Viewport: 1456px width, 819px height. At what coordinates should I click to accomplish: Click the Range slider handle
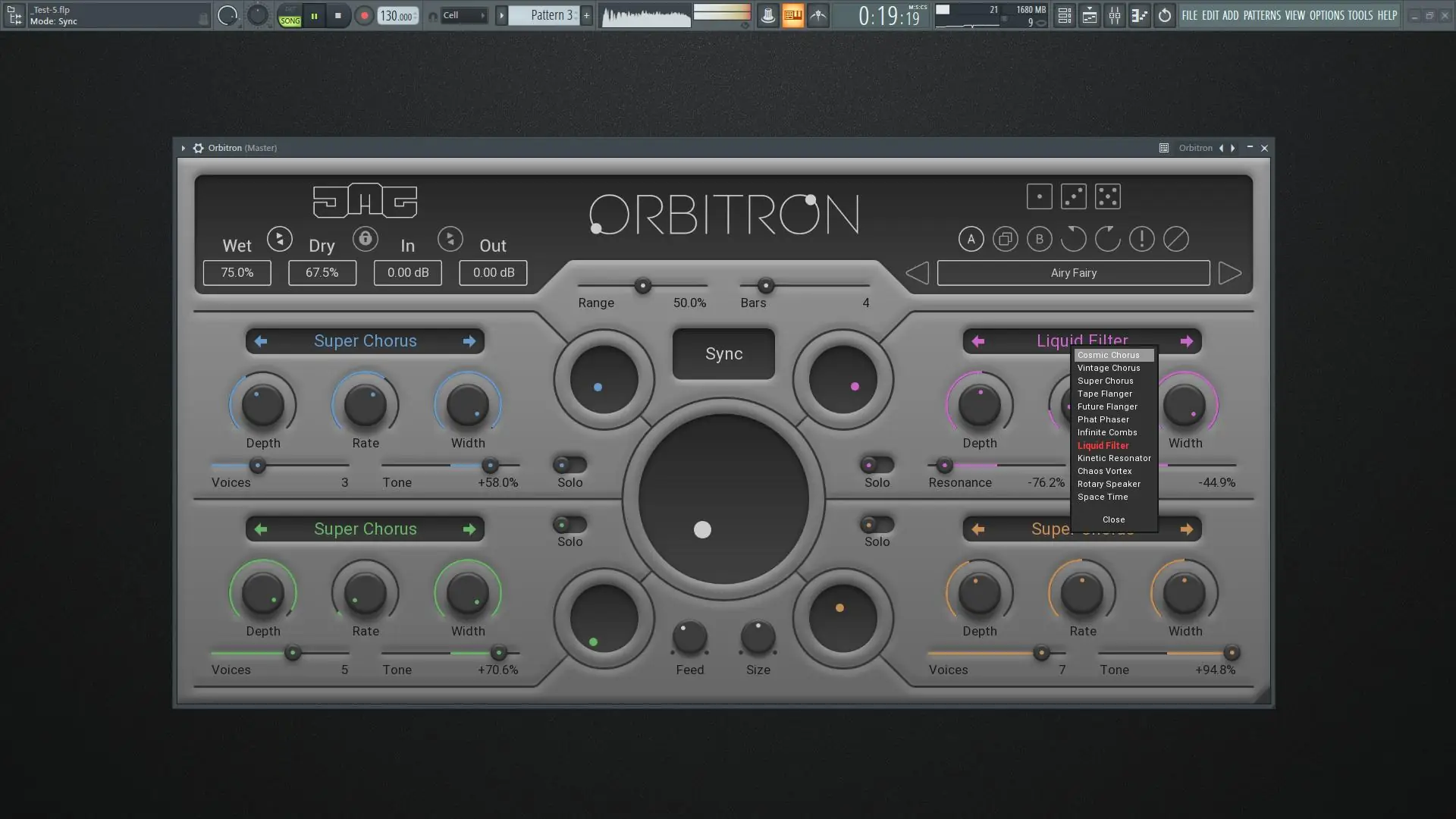(x=642, y=286)
